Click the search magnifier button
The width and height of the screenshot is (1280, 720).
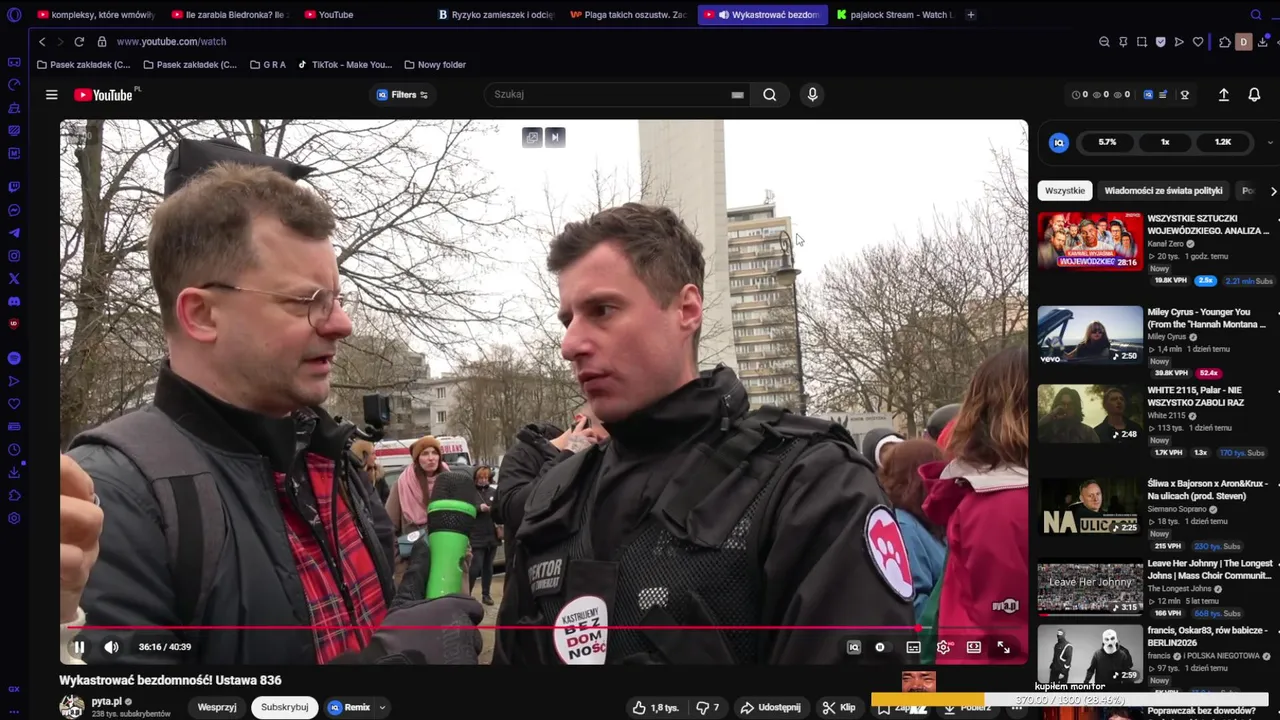click(769, 95)
